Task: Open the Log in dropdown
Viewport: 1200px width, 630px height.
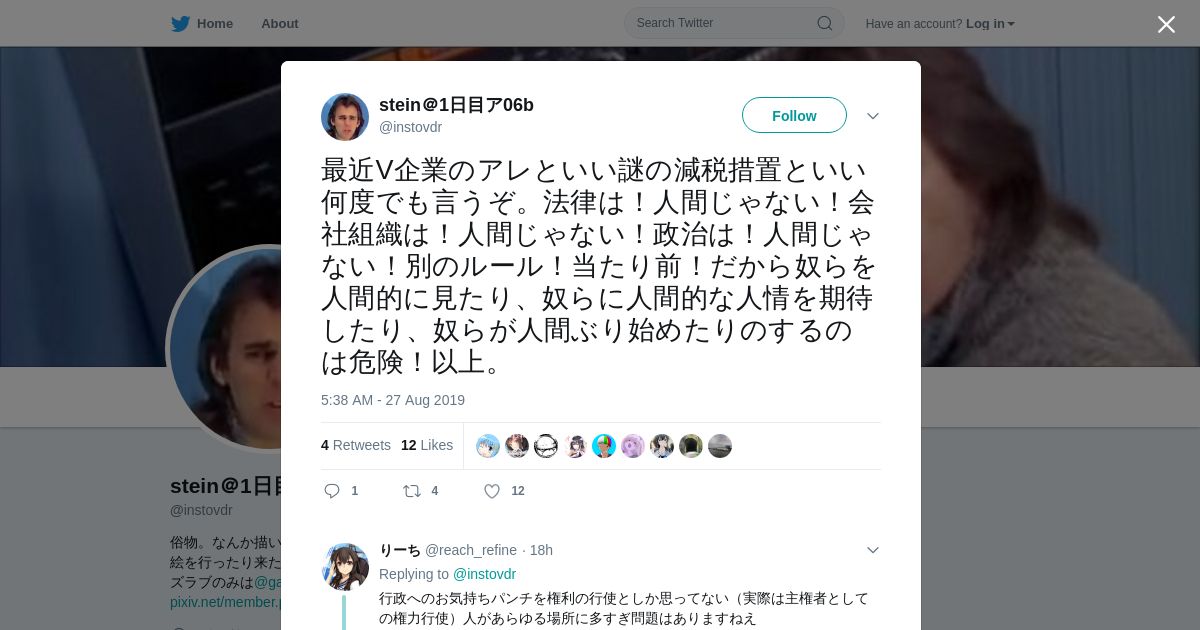Action: click(x=990, y=24)
